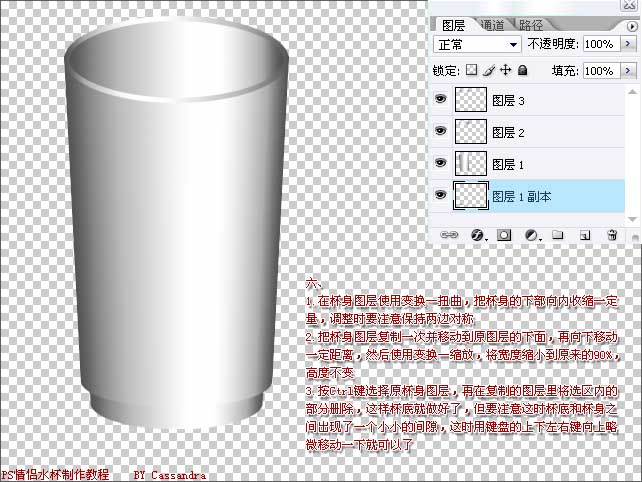Open the 正常 blend mode dropdown
Screen dimensions: 642x482
tap(477, 44)
